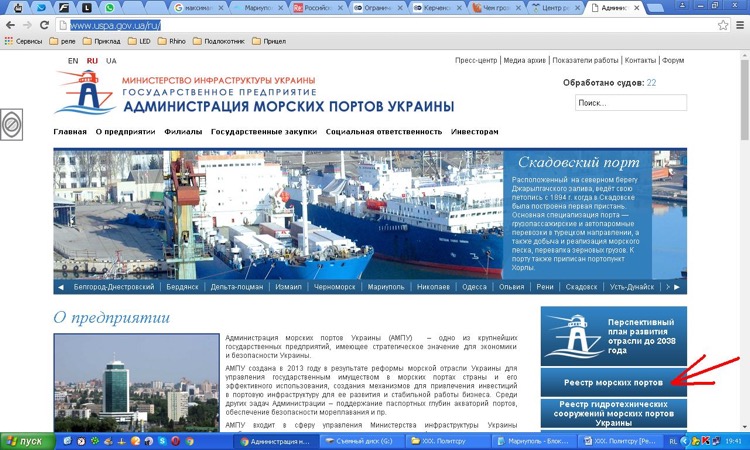Click the Поиск search field
The image size is (750, 450).
[x=630, y=102]
